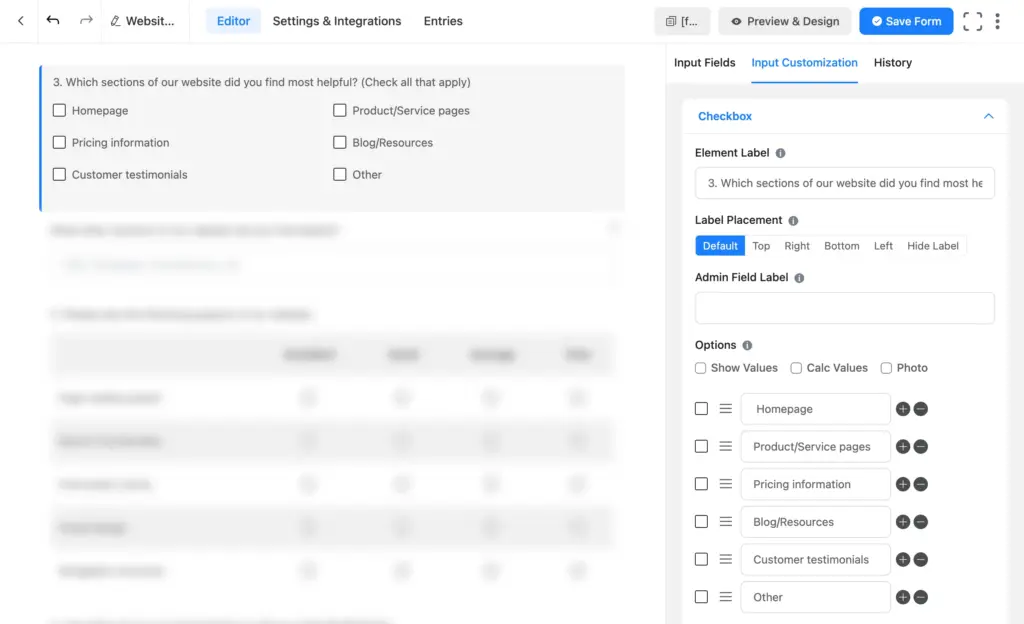Select Hide Label placement
The width and height of the screenshot is (1024, 624).
point(933,246)
